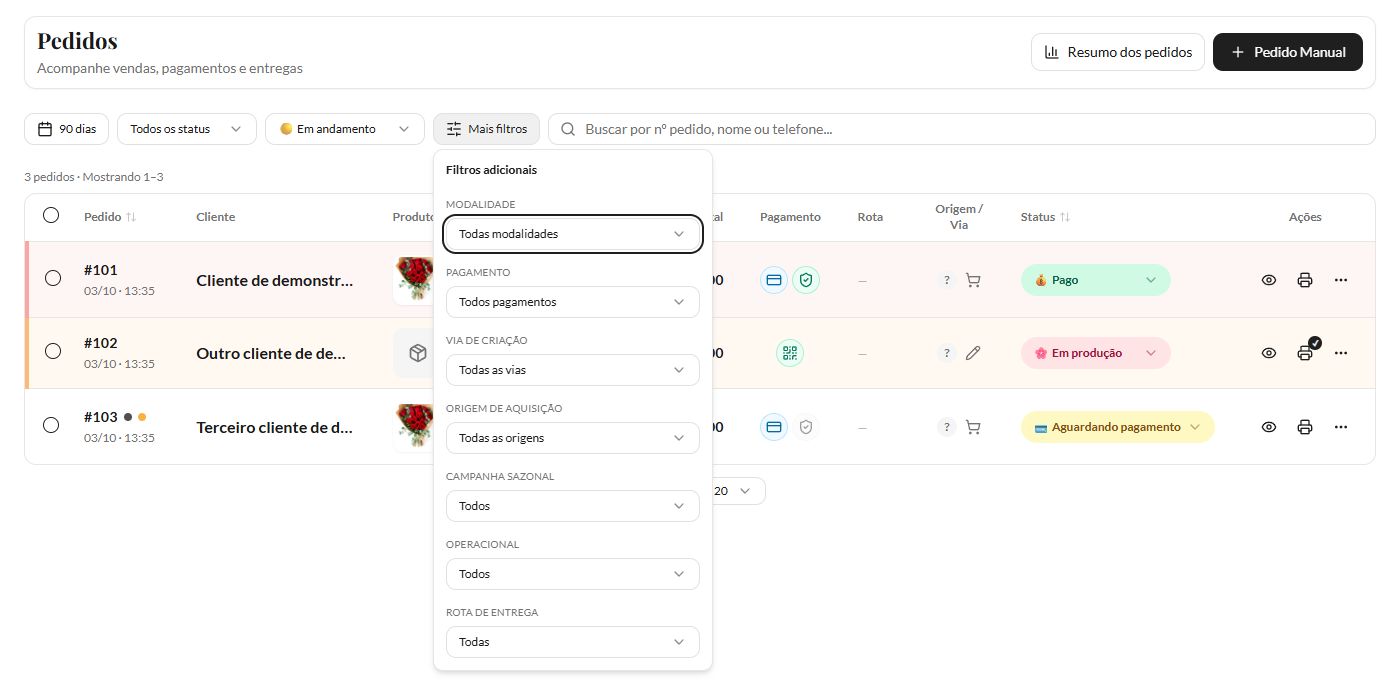
Task: Open more actions menu for order #101
Action: [x=1341, y=280]
